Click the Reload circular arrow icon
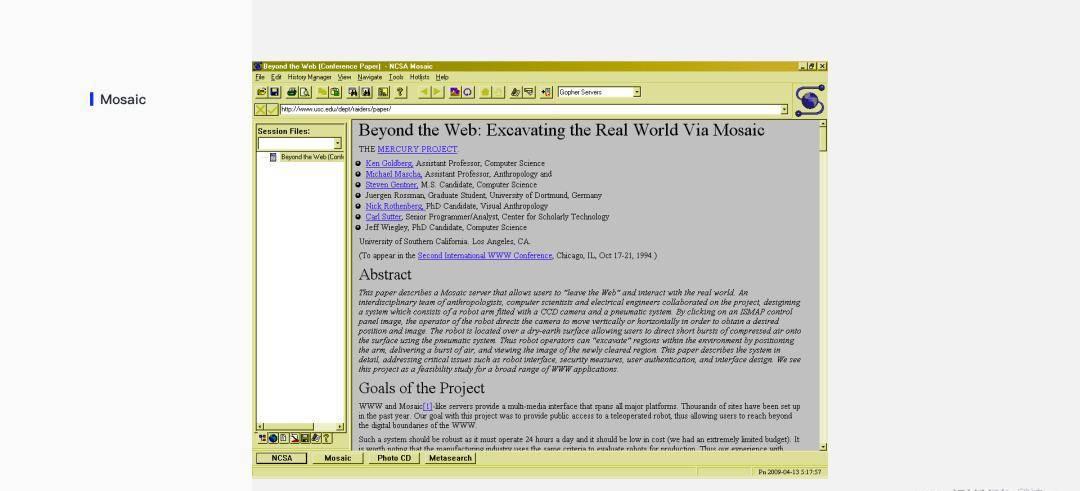The width and height of the screenshot is (1080, 491). [468, 92]
